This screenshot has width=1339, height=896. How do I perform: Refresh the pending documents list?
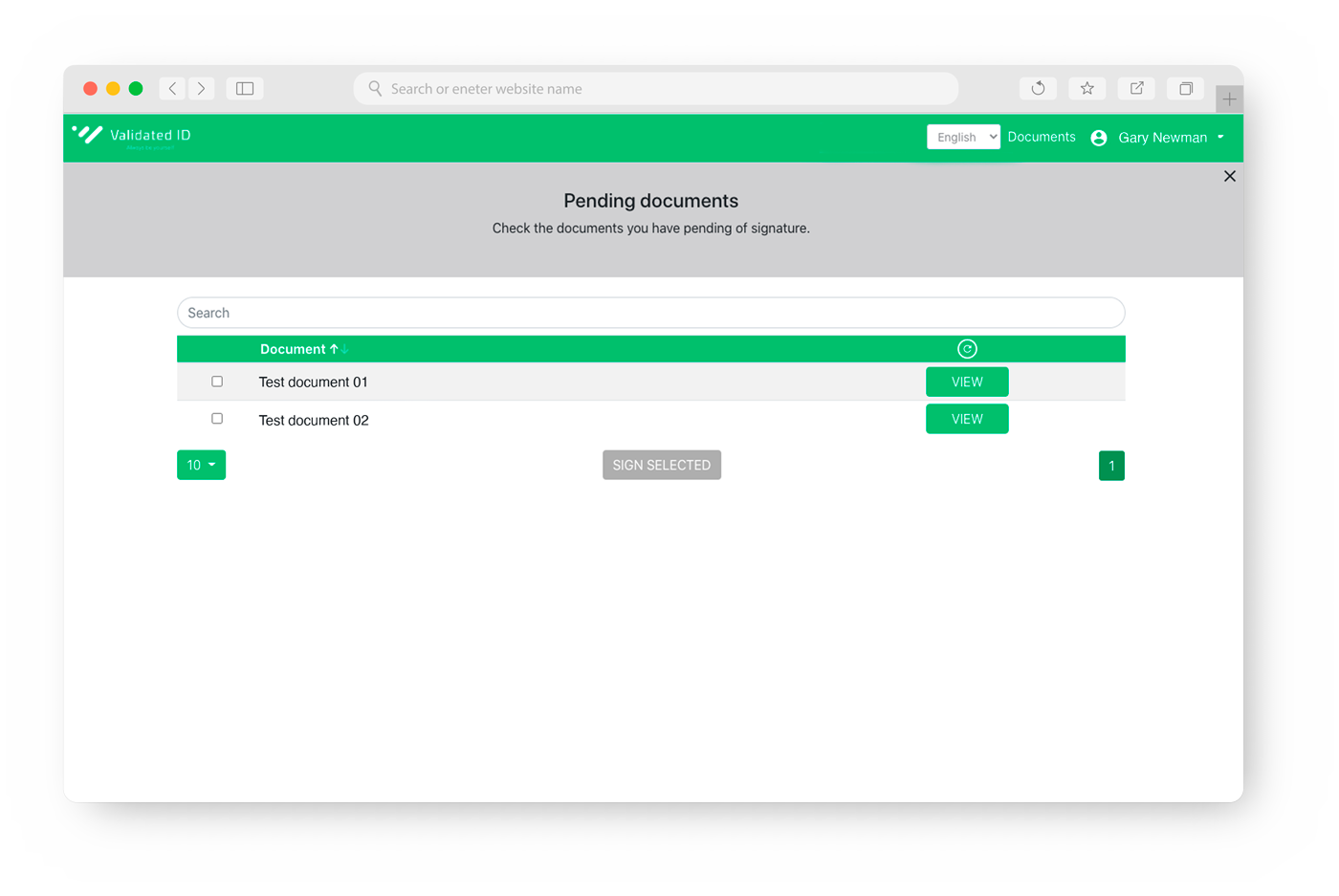[967, 348]
